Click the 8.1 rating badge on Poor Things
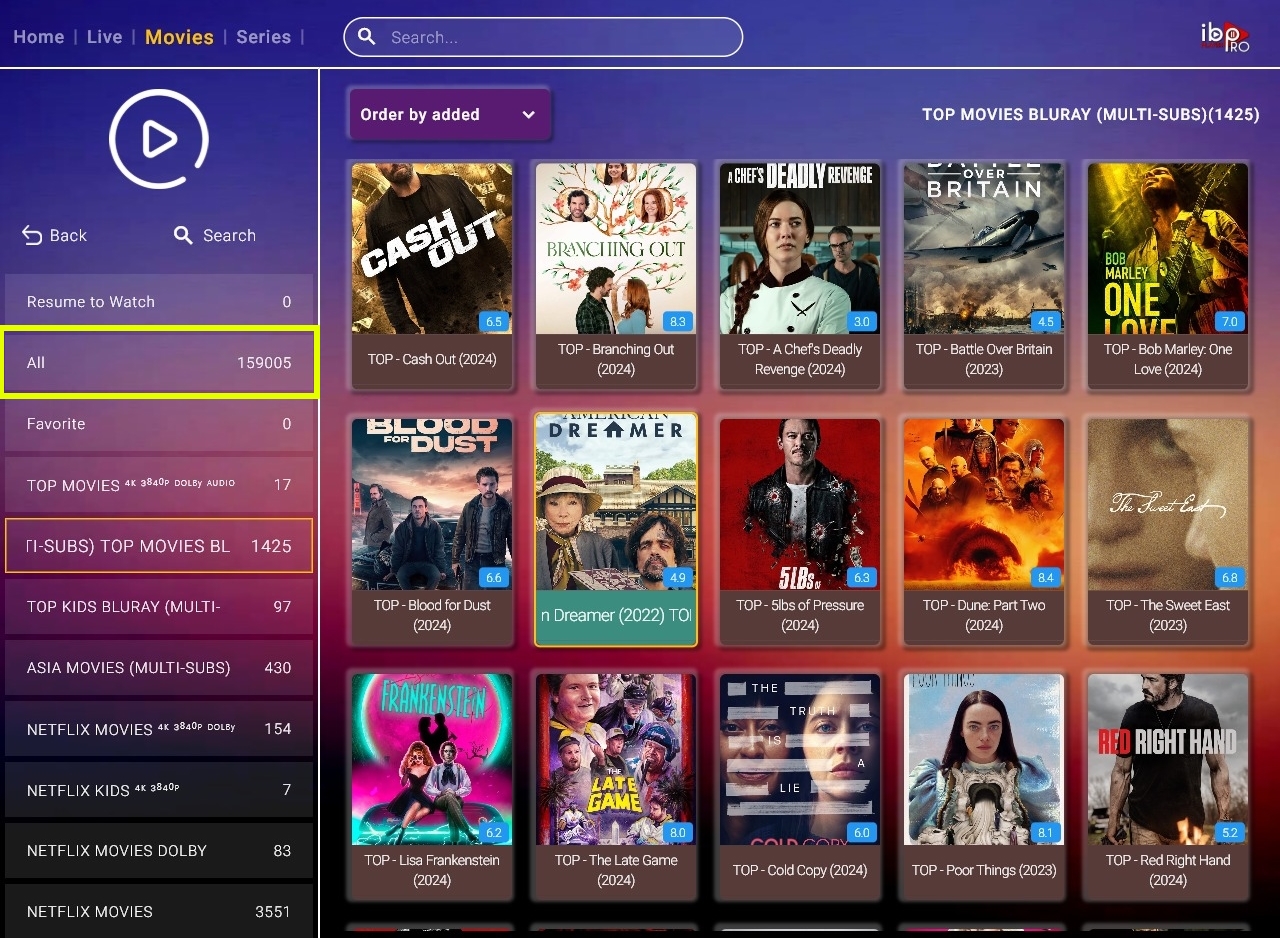The image size is (1280, 938). click(x=1046, y=833)
